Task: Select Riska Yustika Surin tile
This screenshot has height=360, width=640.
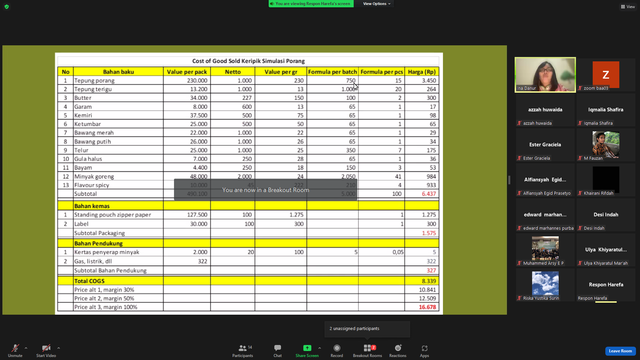Action: tap(545, 285)
